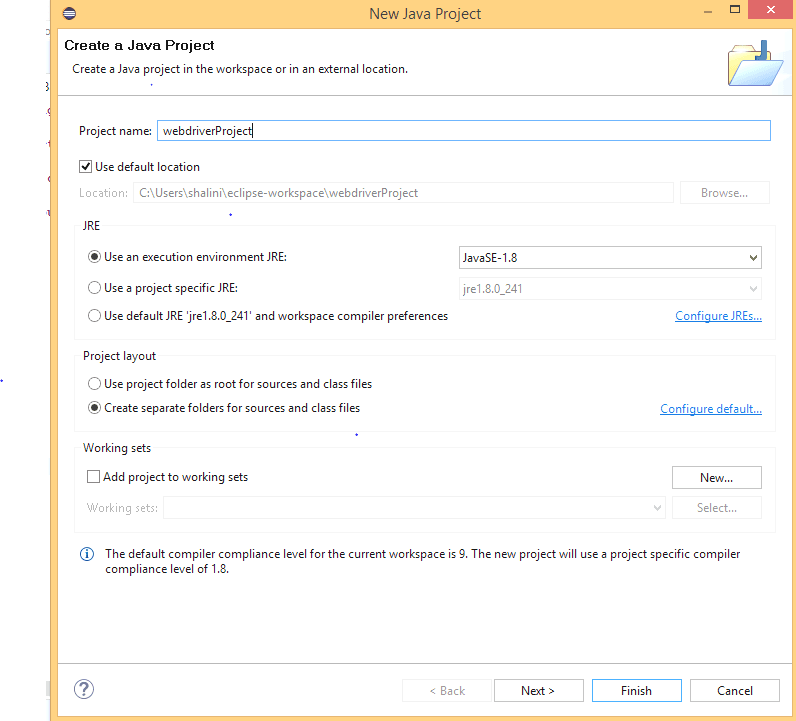Go to next page with Next button
This screenshot has width=796, height=721.
[x=538, y=691]
